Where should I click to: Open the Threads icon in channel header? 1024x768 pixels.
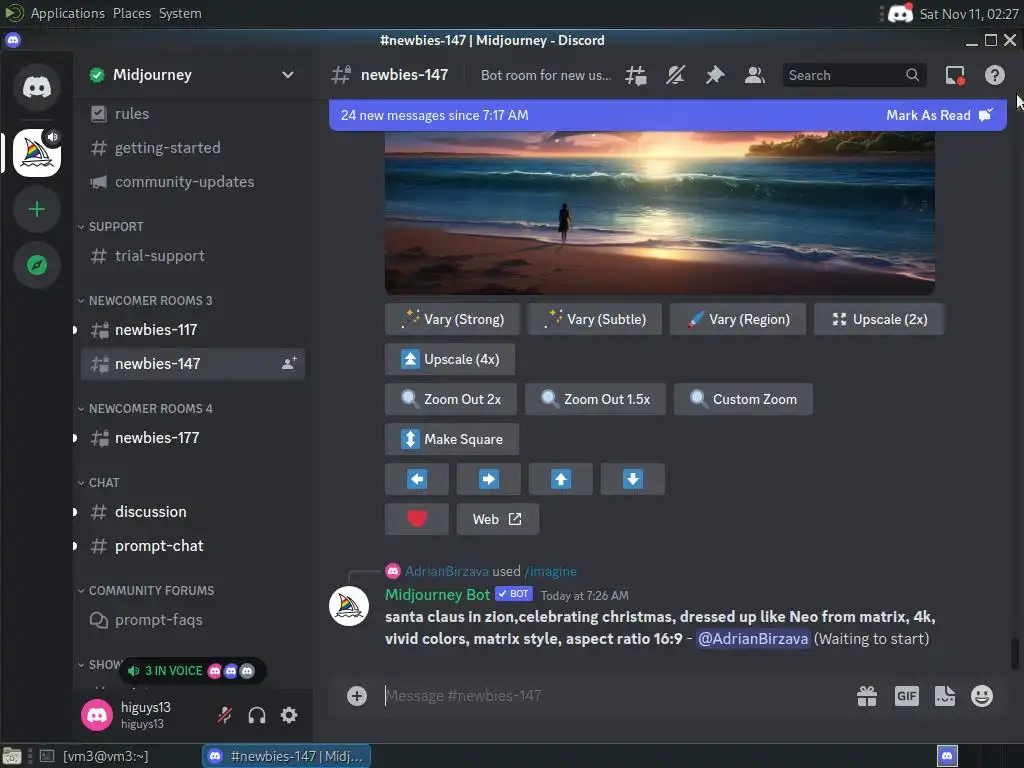coord(635,75)
